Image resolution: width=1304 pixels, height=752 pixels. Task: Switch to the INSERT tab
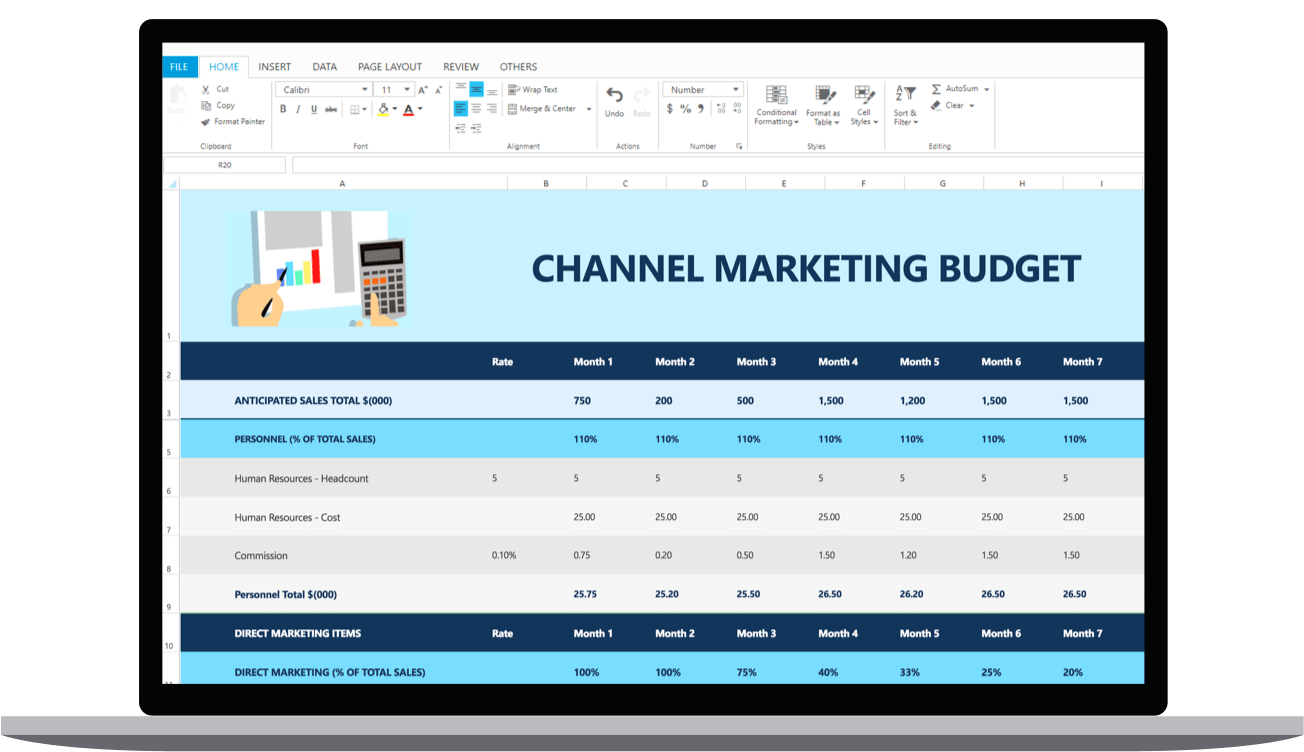coord(275,66)
